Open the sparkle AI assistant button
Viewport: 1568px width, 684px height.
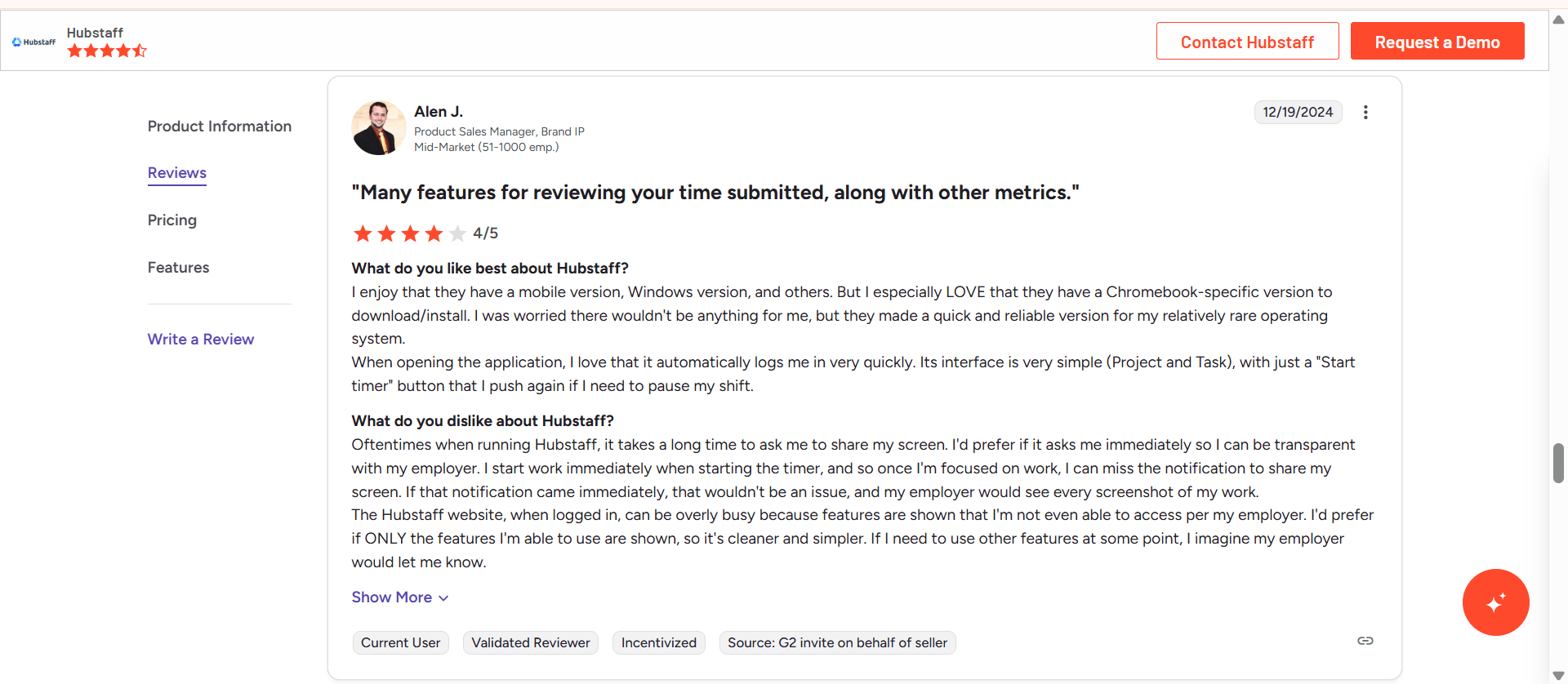coord(1495,602)
